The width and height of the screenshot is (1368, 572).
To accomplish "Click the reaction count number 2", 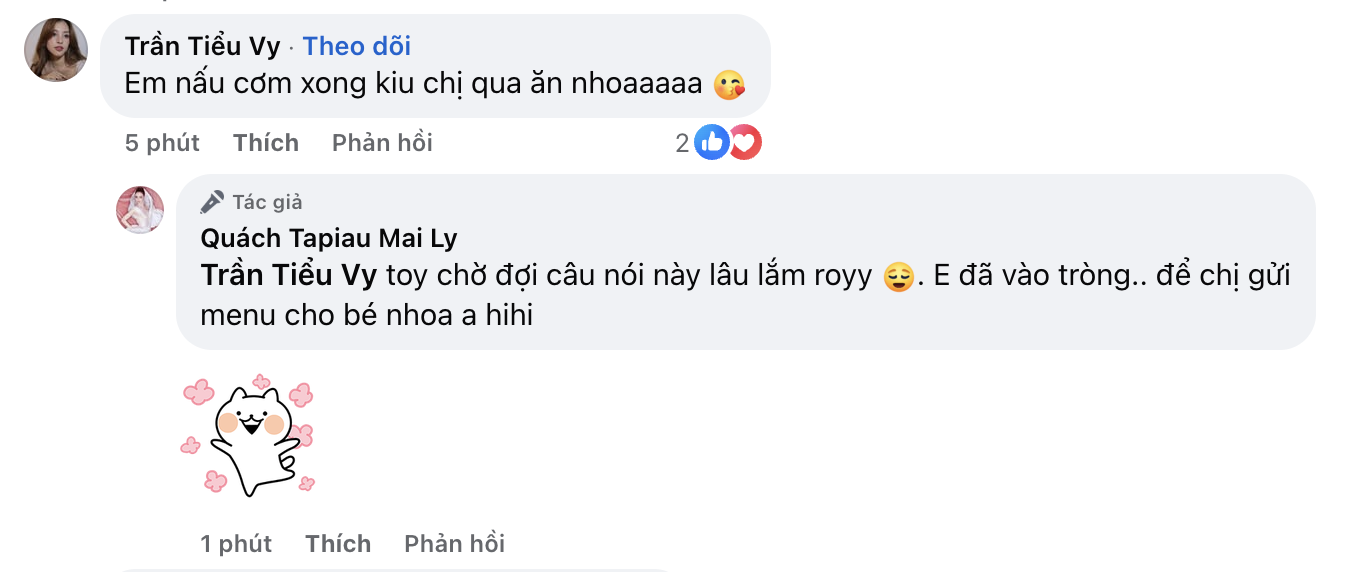I will pos(682,143).
